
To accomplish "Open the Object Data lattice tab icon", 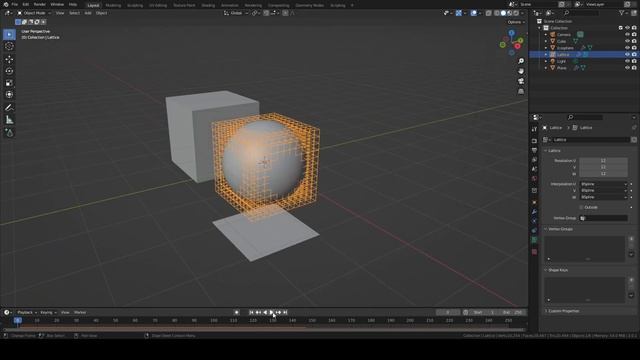I will tap(534, 240).
